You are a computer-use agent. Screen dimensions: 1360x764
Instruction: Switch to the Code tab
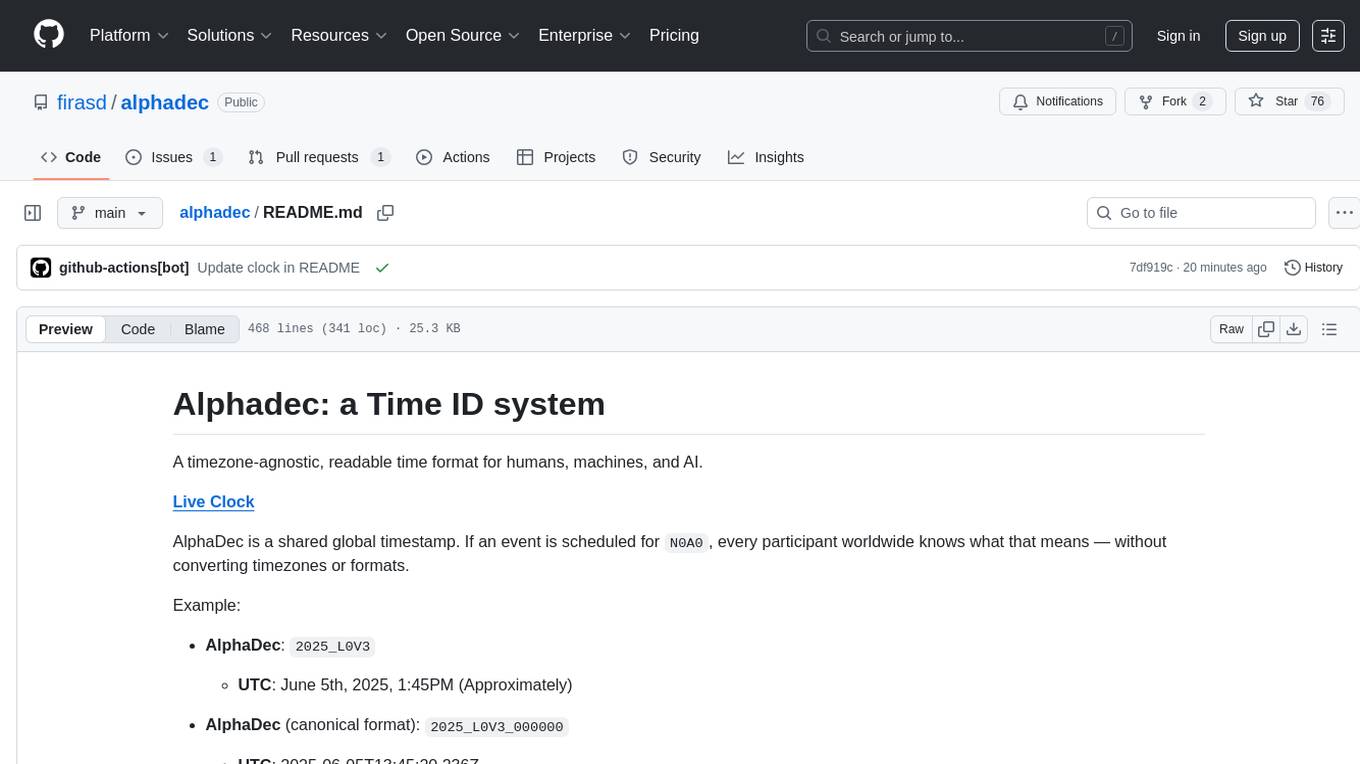(x=71, y=157)
